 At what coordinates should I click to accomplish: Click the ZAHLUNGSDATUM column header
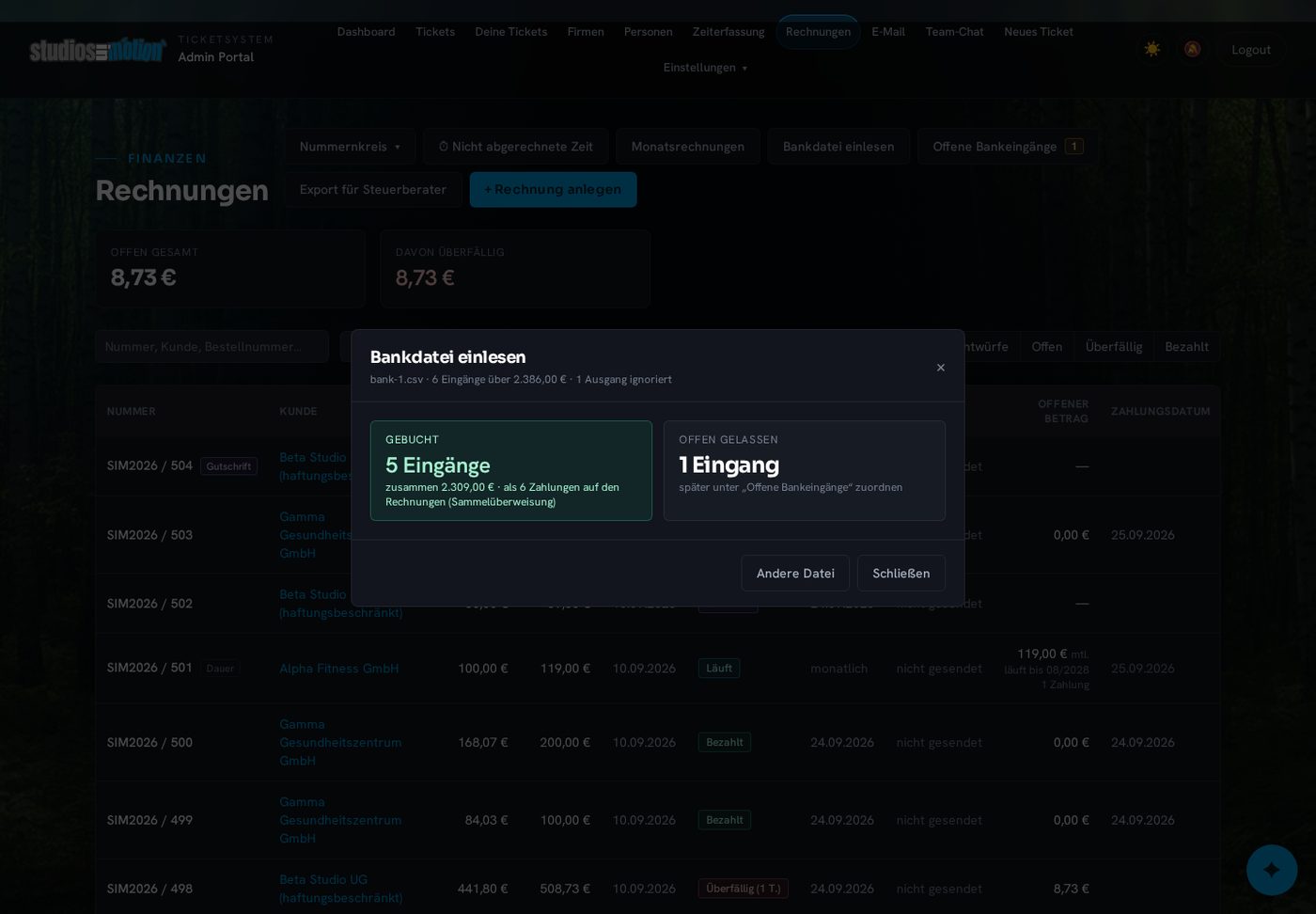[1160, 412]
